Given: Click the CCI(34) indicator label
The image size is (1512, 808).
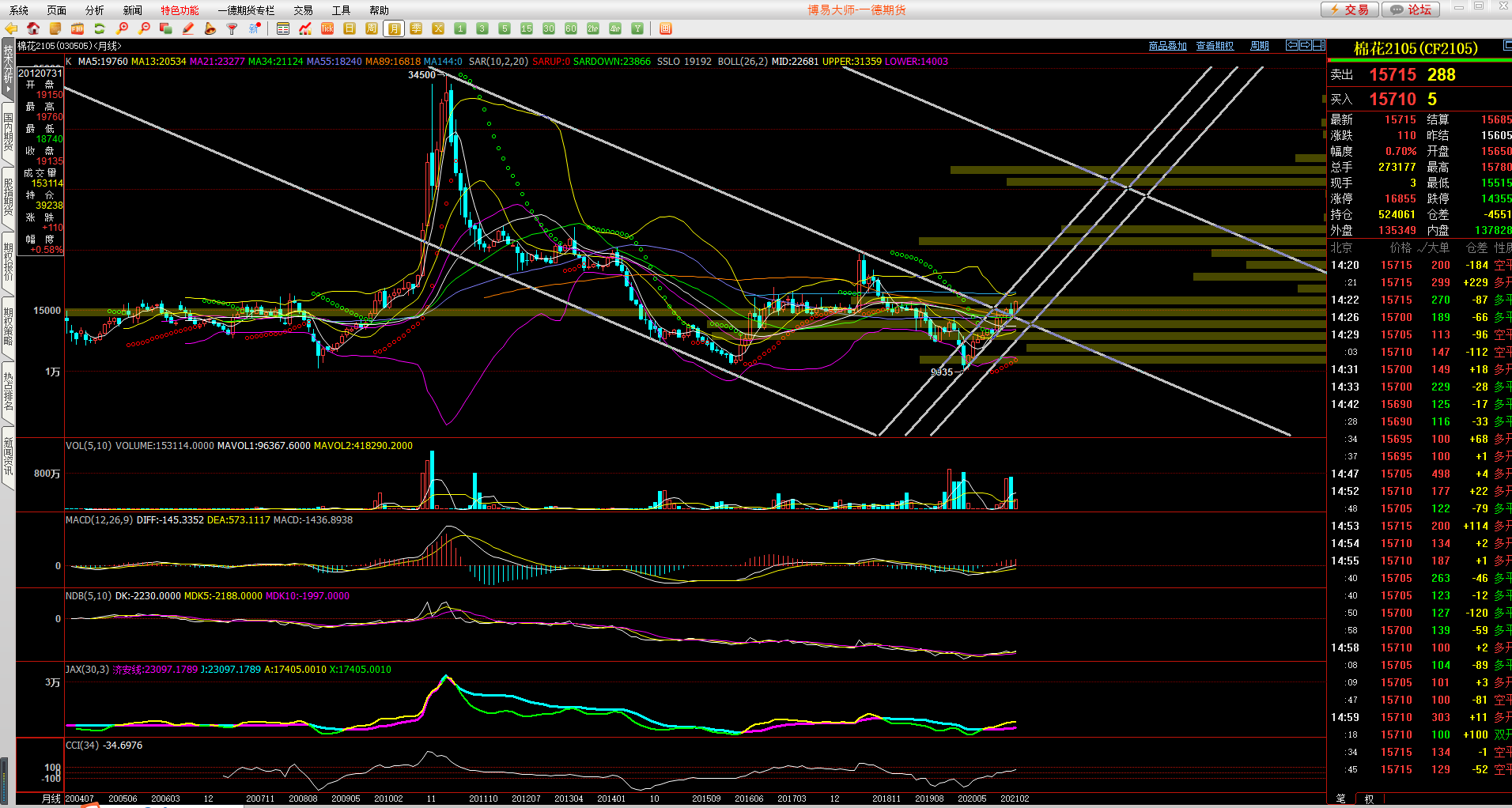Looking at the screenshot, I should [x=83, y=746].
